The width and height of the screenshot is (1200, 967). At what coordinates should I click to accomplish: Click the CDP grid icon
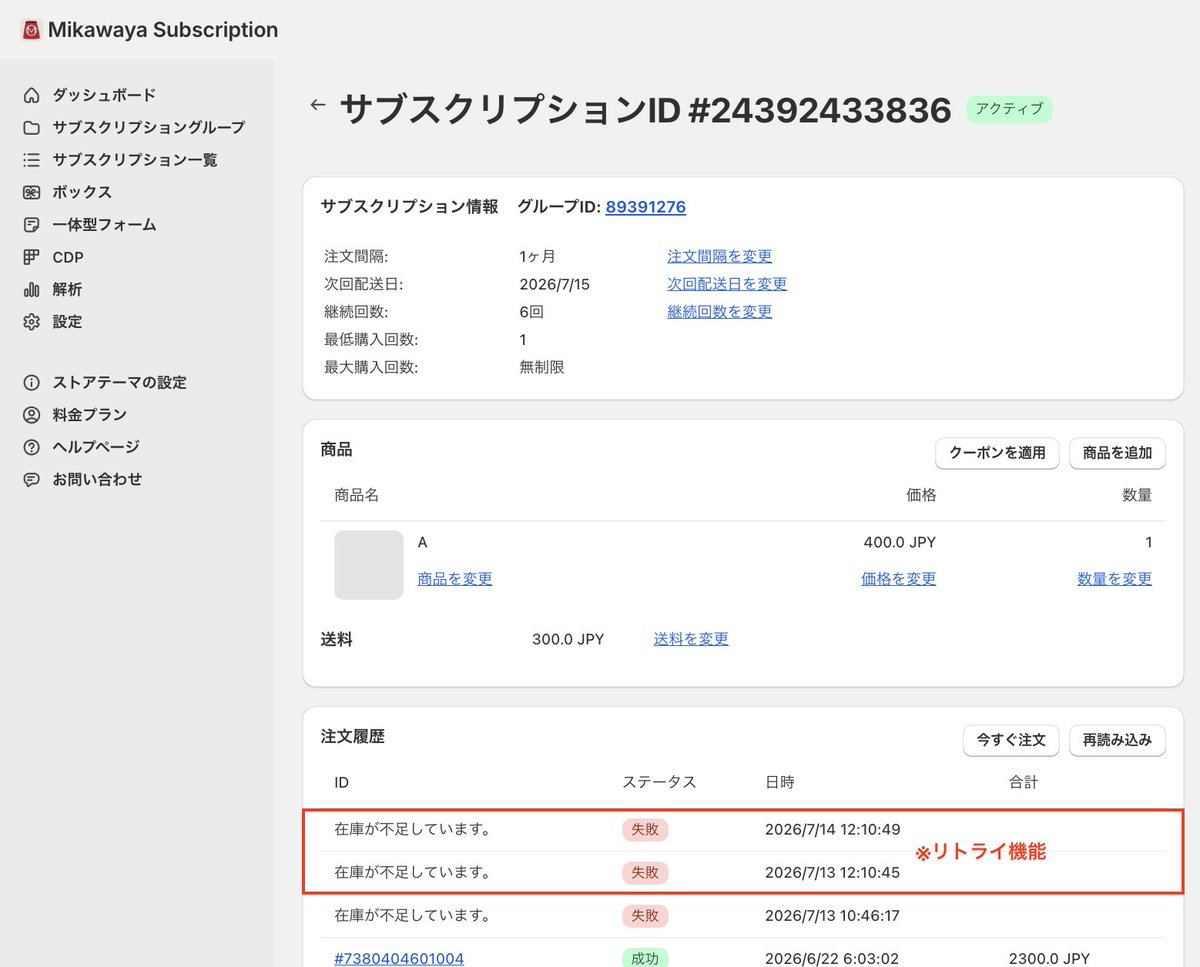32,257
